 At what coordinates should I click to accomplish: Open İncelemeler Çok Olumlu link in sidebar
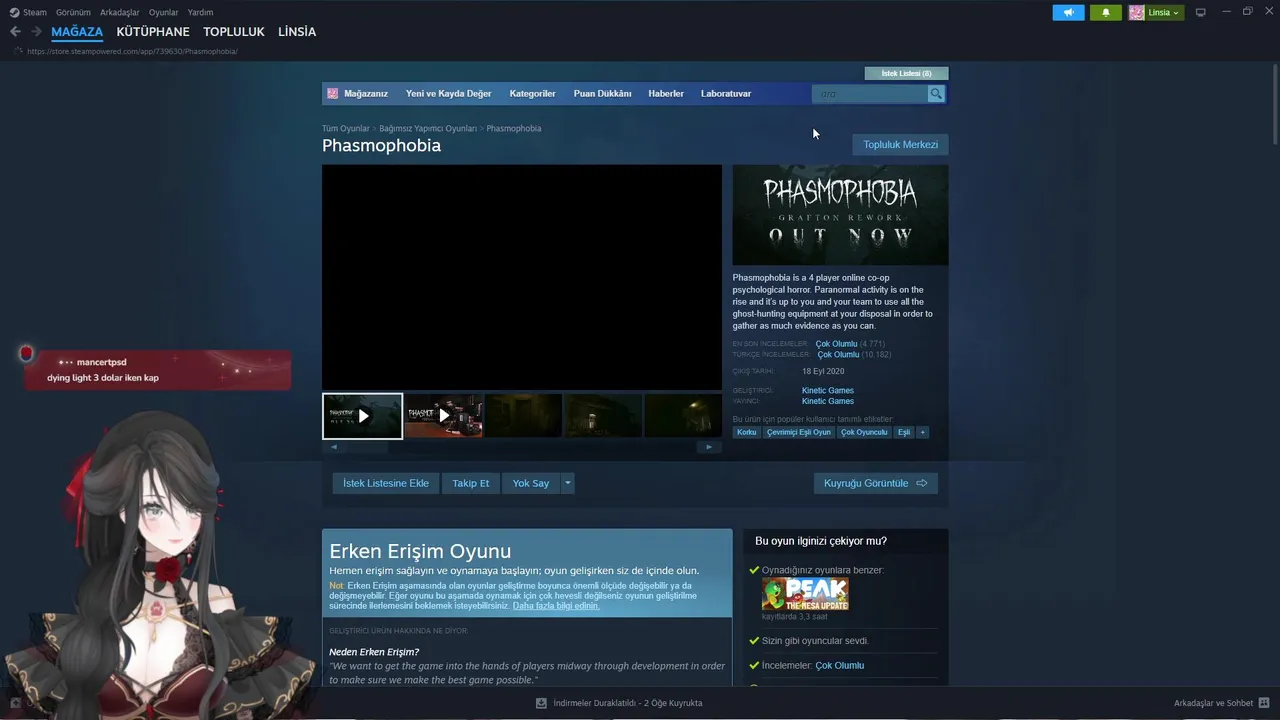pyautogui.click(x=840, y=665)
